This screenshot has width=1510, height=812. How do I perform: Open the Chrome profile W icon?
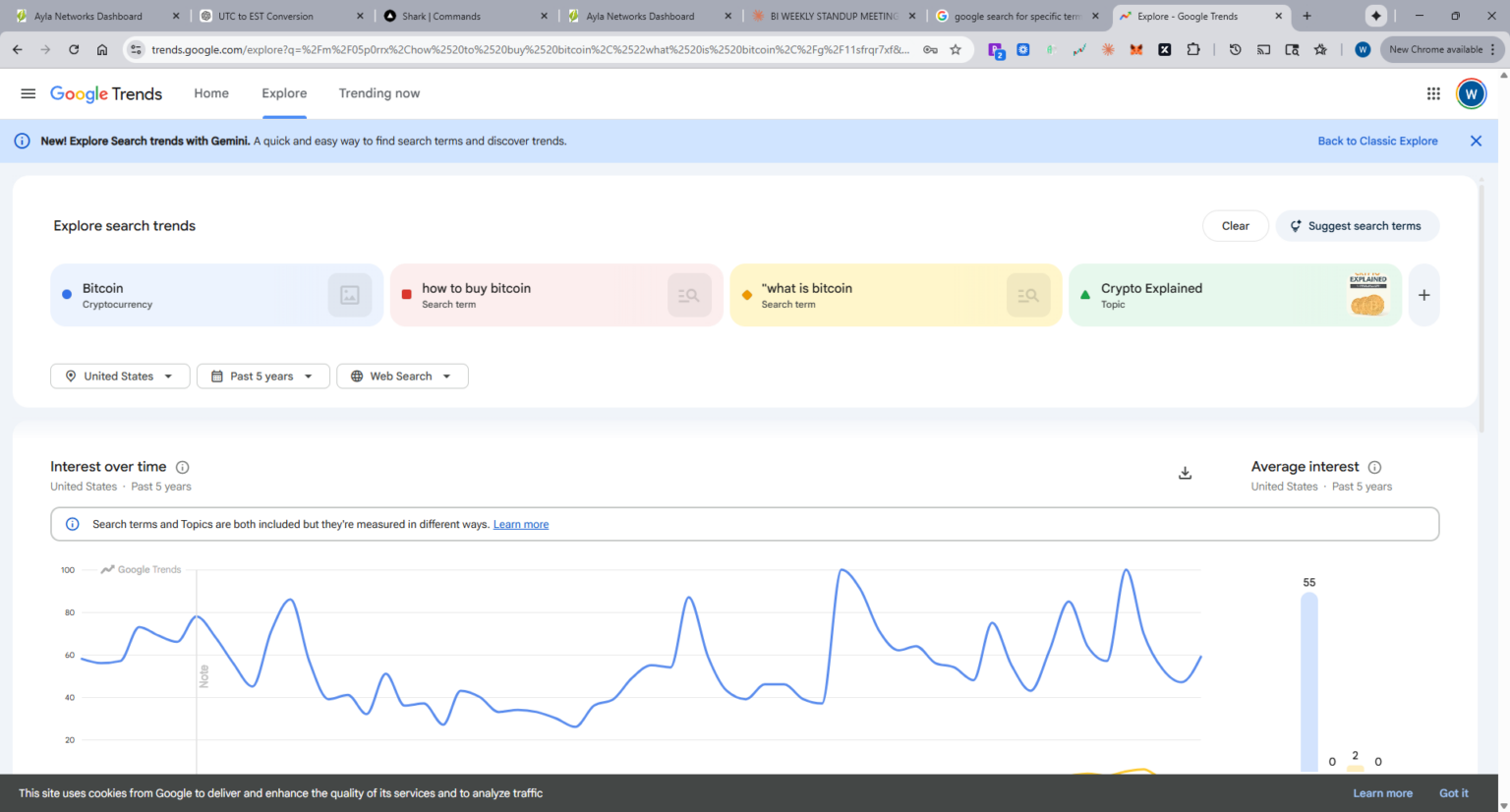(x=1363, y=49)
